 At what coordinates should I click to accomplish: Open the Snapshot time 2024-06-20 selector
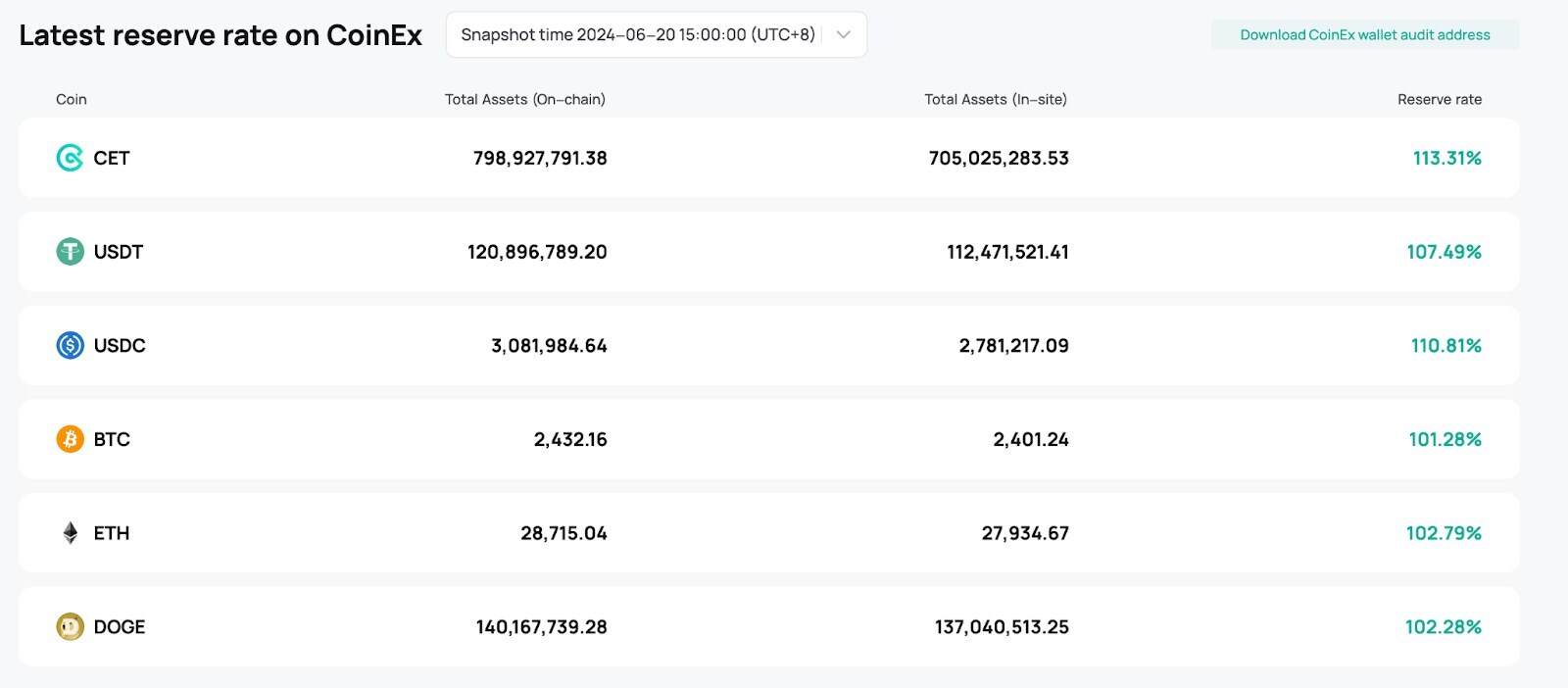(638, 35)
